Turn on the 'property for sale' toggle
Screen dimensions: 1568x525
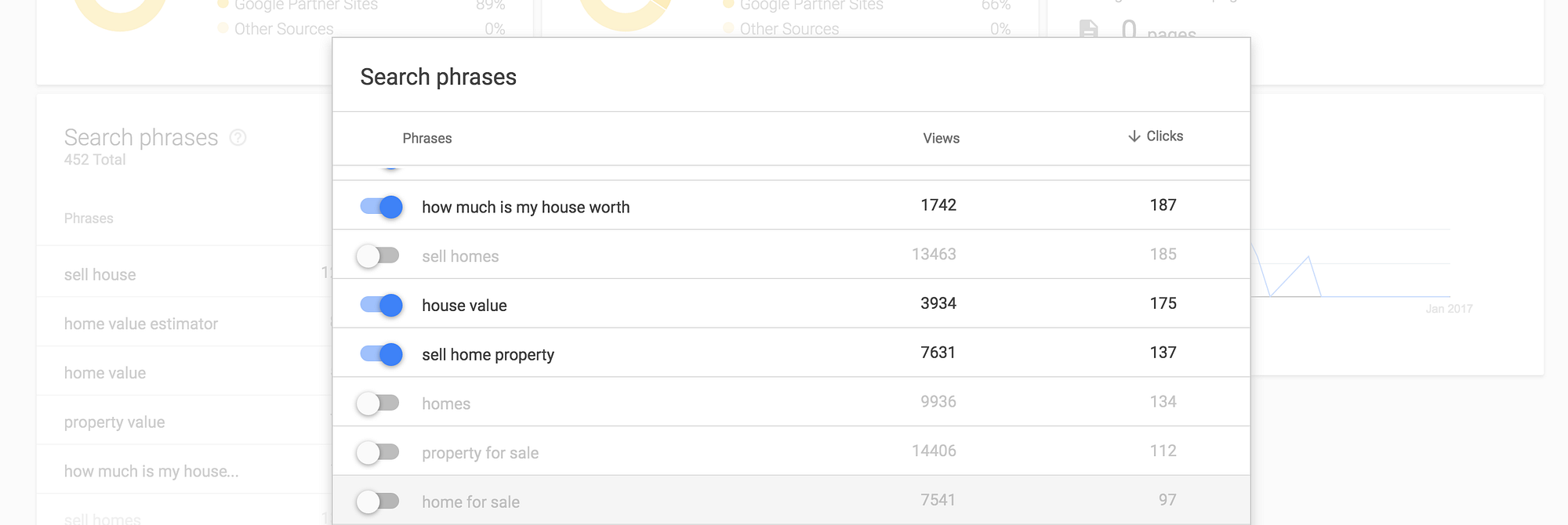click(378, 452)
